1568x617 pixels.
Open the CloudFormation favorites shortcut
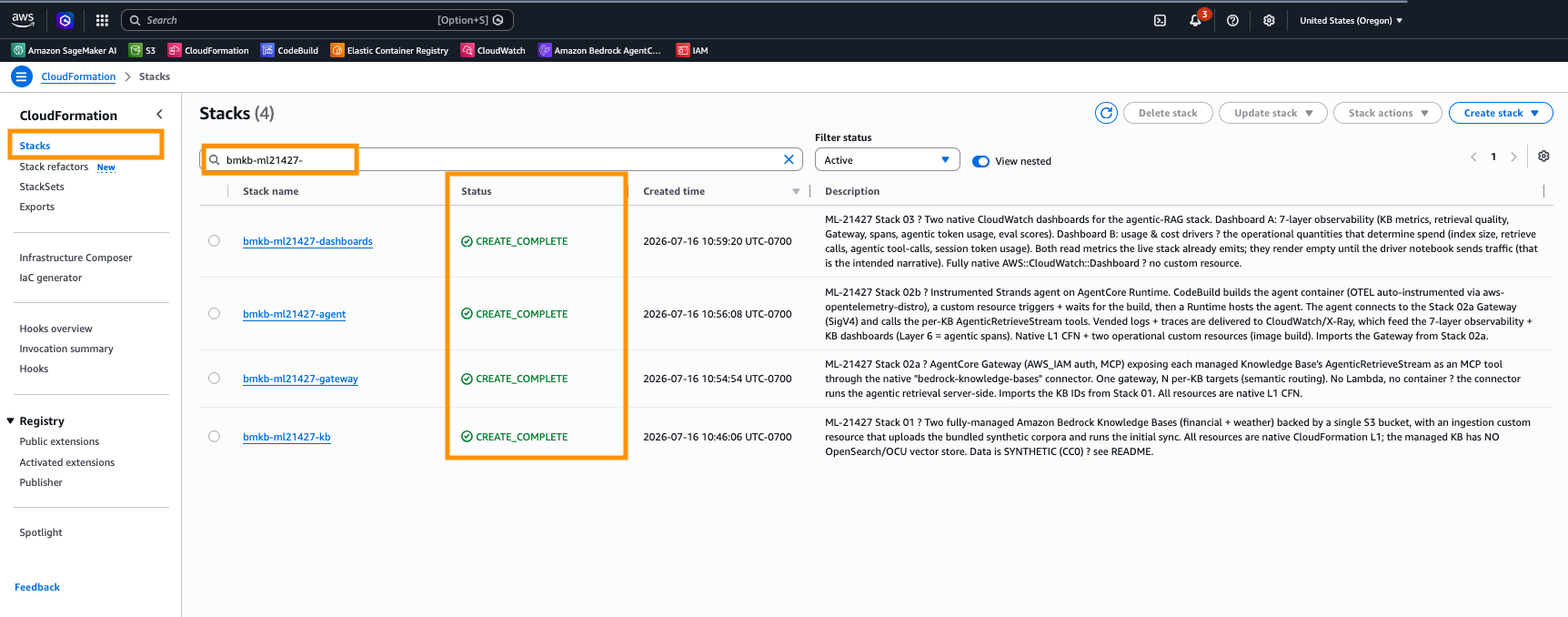208,50
